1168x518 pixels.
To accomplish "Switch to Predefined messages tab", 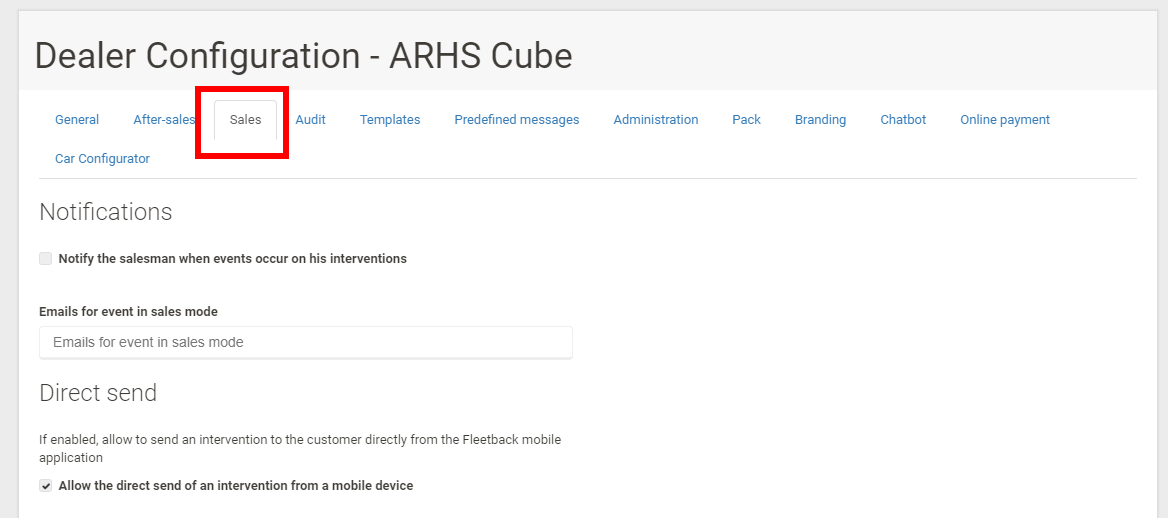I will 516,120.
